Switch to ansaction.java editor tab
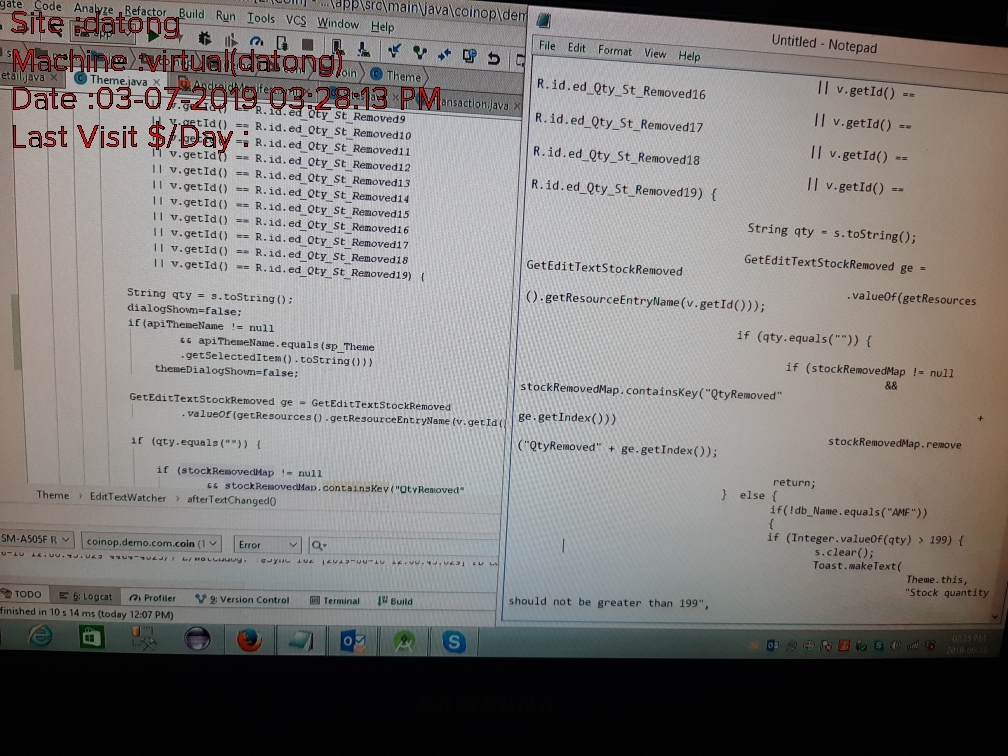 [x=476, y=104]
